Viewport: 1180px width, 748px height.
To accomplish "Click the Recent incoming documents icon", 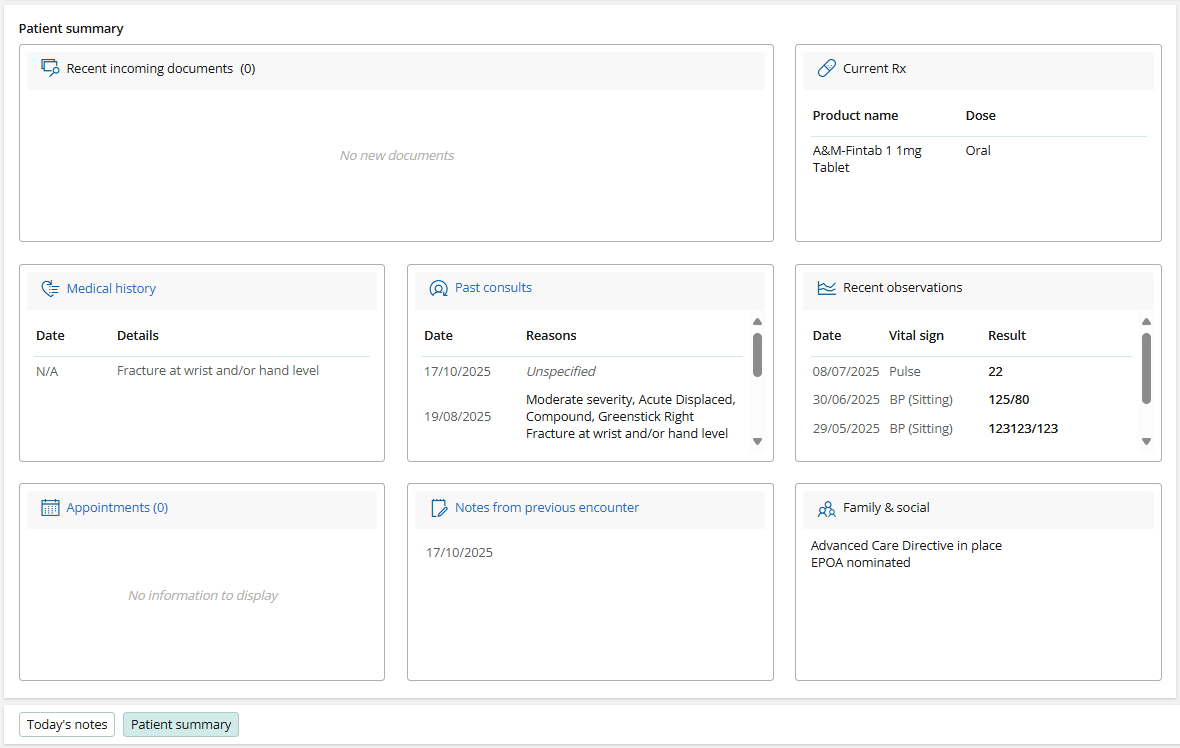I will pos(50,68).
